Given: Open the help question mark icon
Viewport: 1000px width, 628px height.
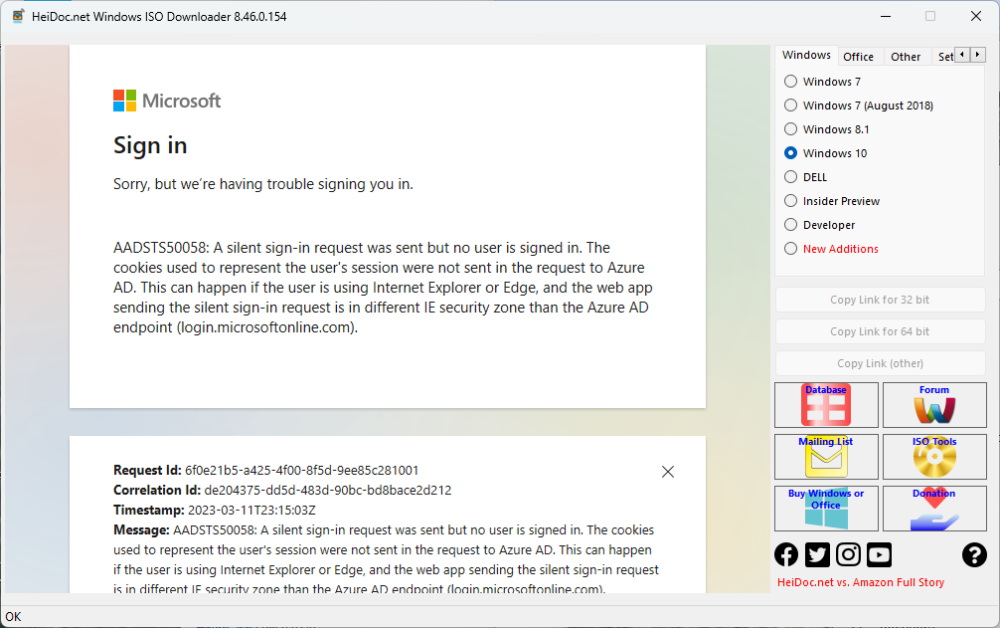Looking at the screenshot, I should click(x=974, y=555).
